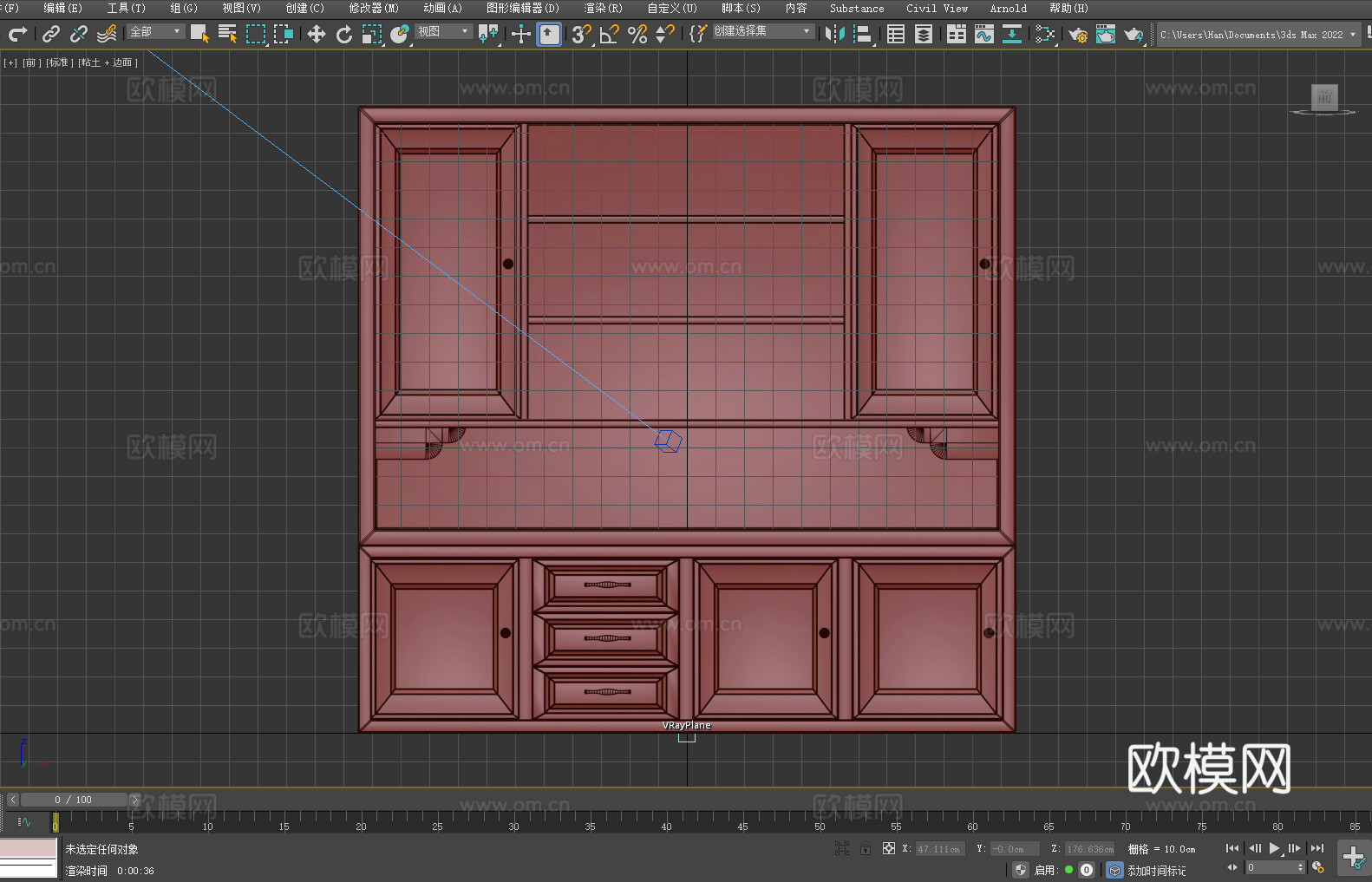
Task: Open the selection filter '全部' dropdown
Action: click(156, 31)
